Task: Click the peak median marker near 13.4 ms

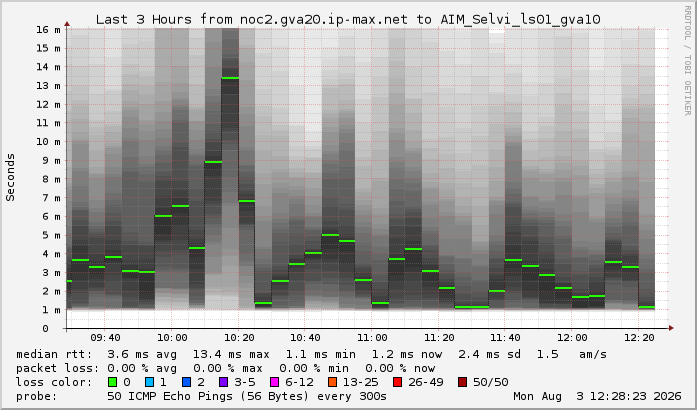Action: point(230,78)
